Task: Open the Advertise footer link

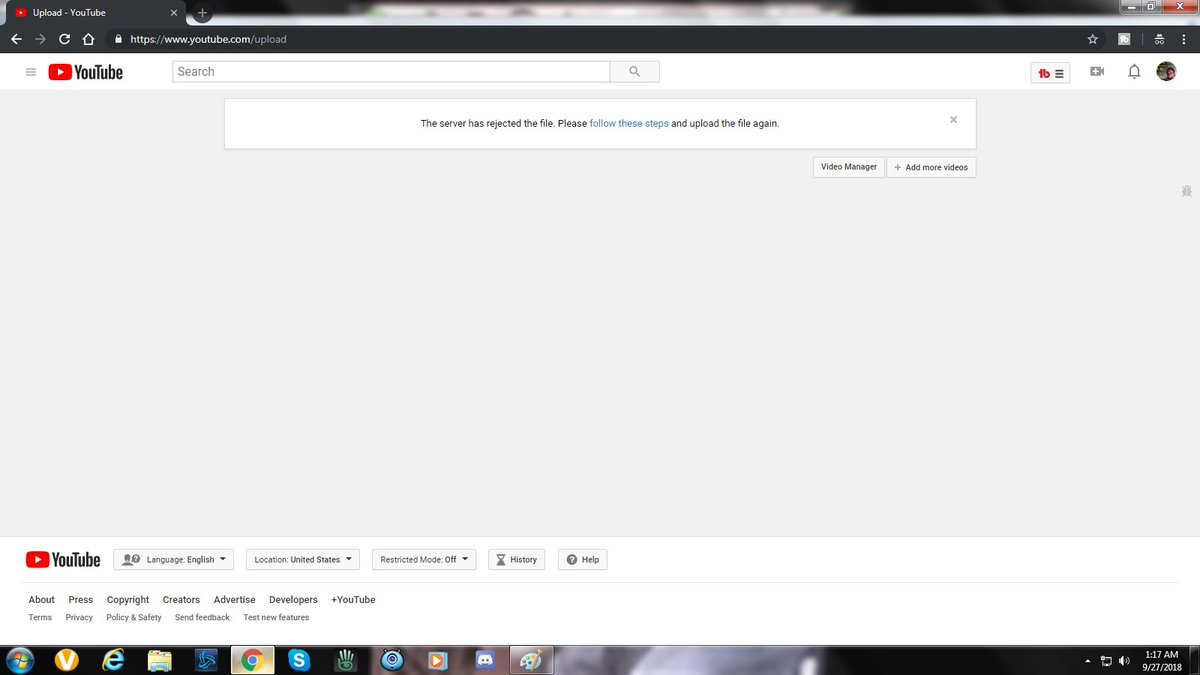Action: point(235,600)
